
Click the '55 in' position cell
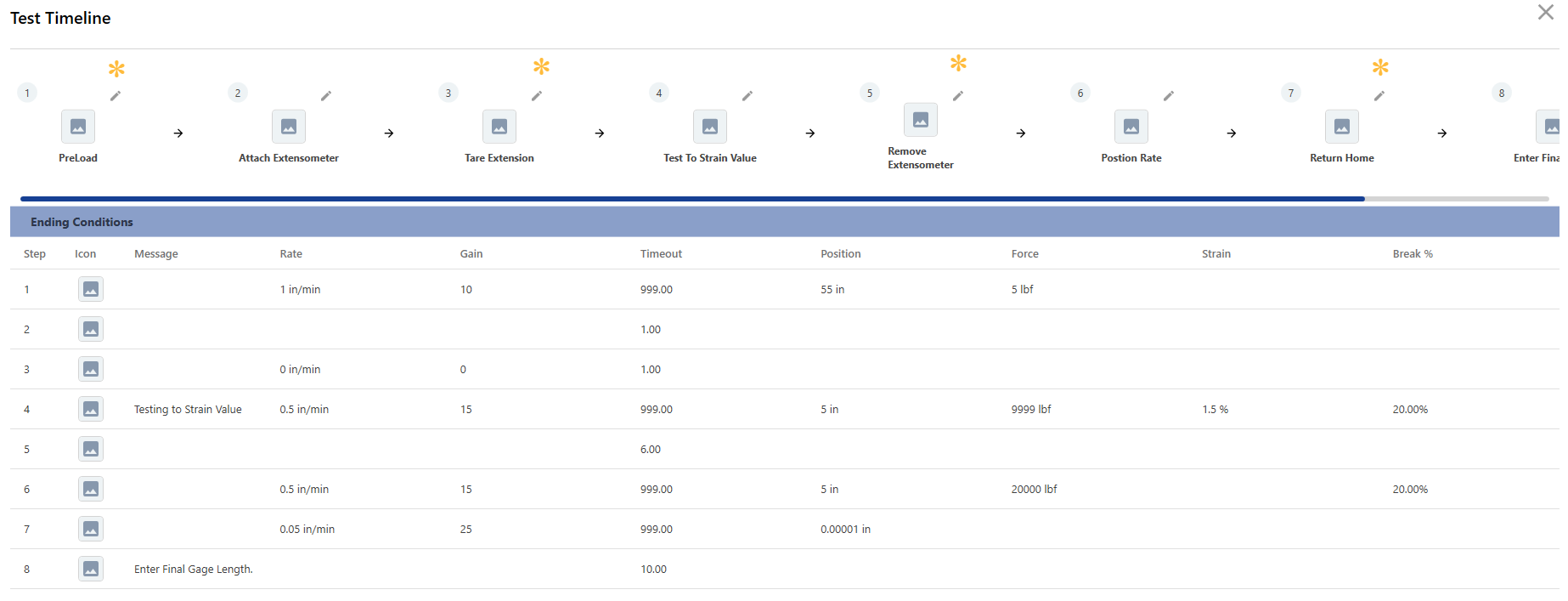[x=832, y=290]
